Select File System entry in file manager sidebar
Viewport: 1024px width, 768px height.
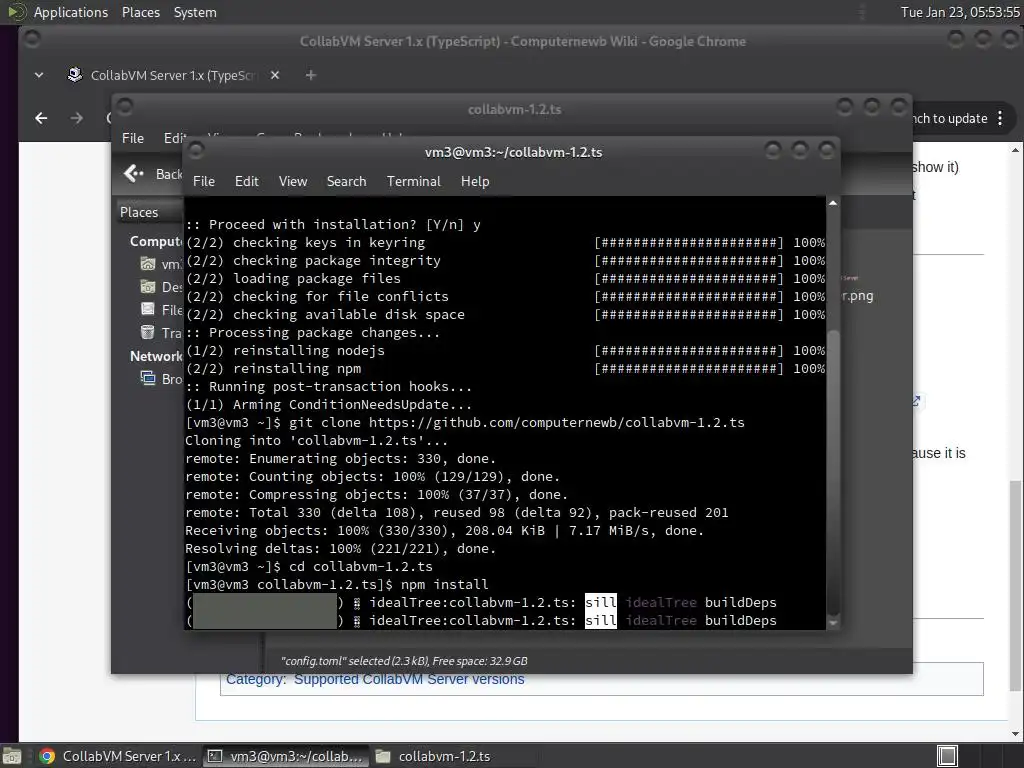point(161,310)
